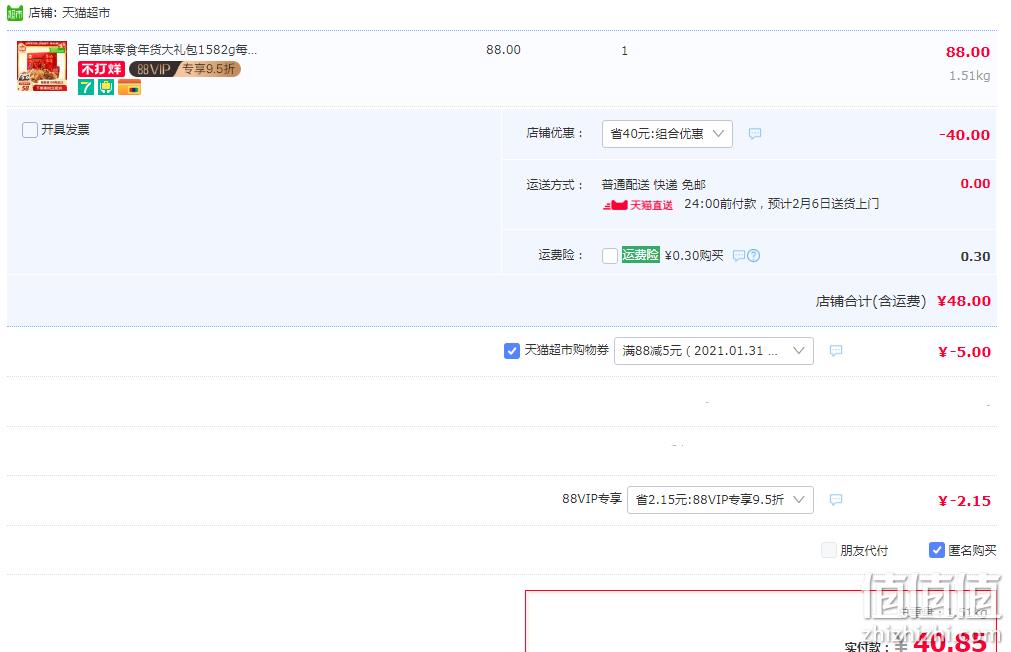Click the 天猫直送 delivery text
The width and height of the screenshot is (1011, 652).
tap(651, 205)
